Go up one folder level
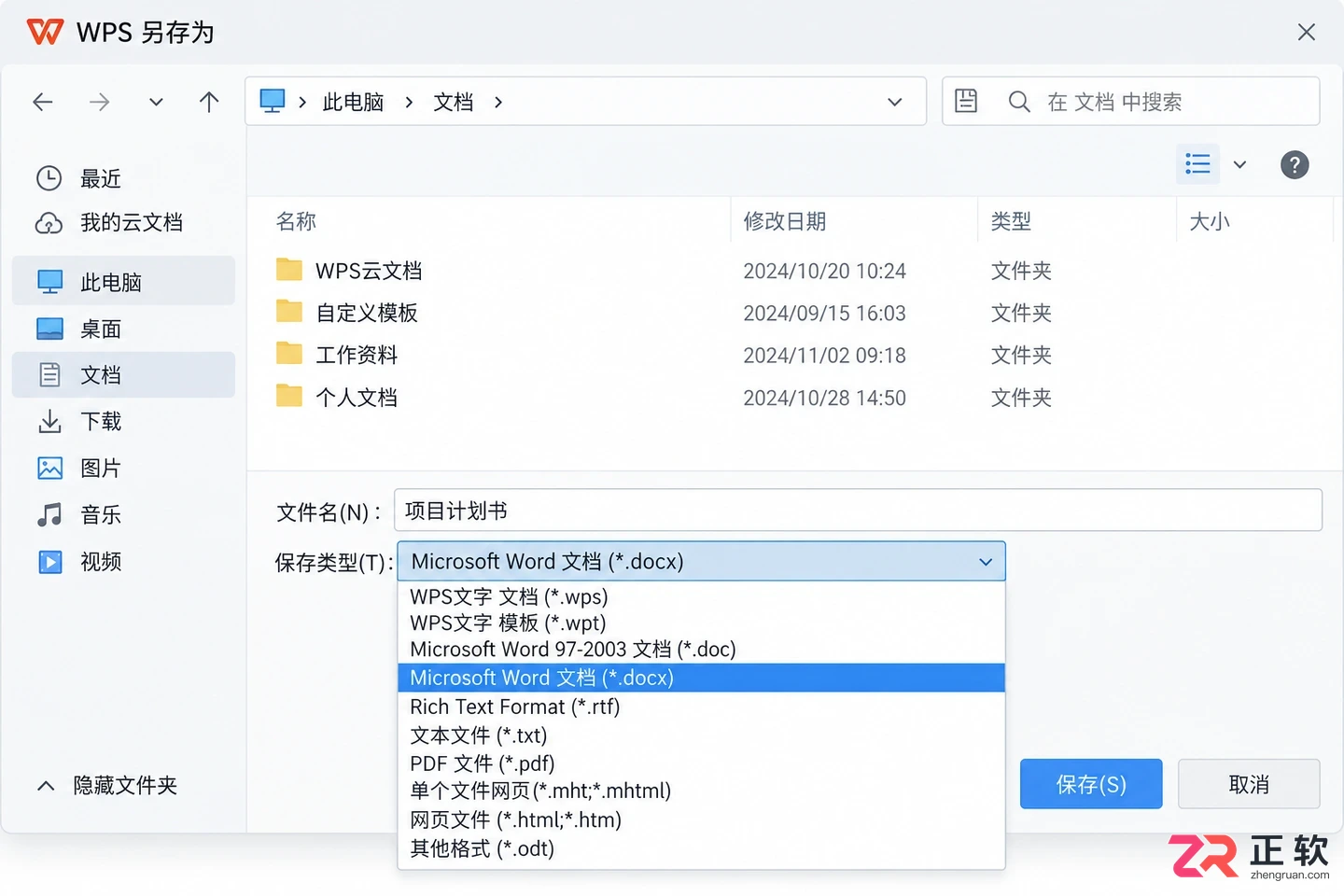 (209, 102)
